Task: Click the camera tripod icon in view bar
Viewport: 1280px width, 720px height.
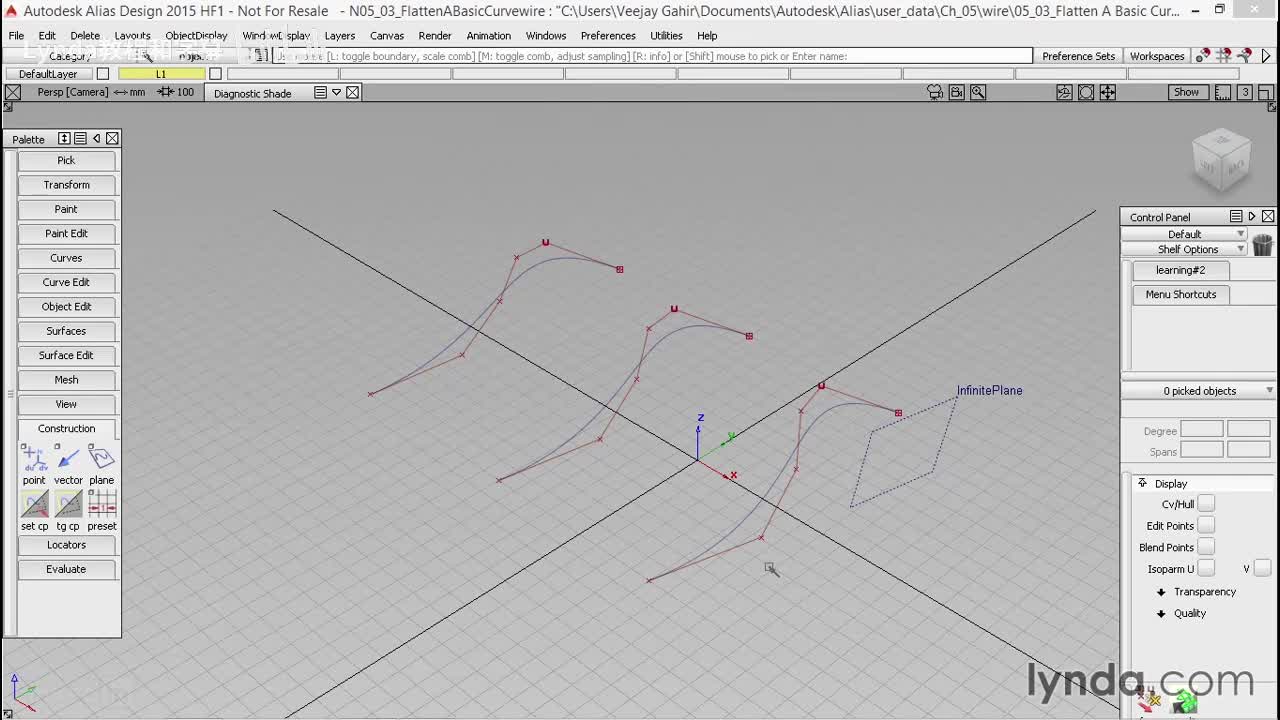Action: point(935,92)
